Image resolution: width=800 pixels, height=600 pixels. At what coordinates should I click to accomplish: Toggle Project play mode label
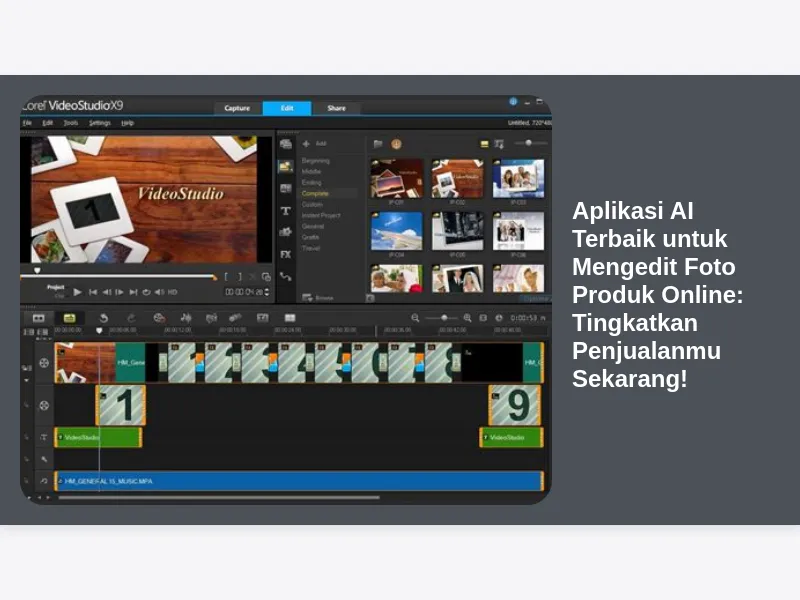56,287
